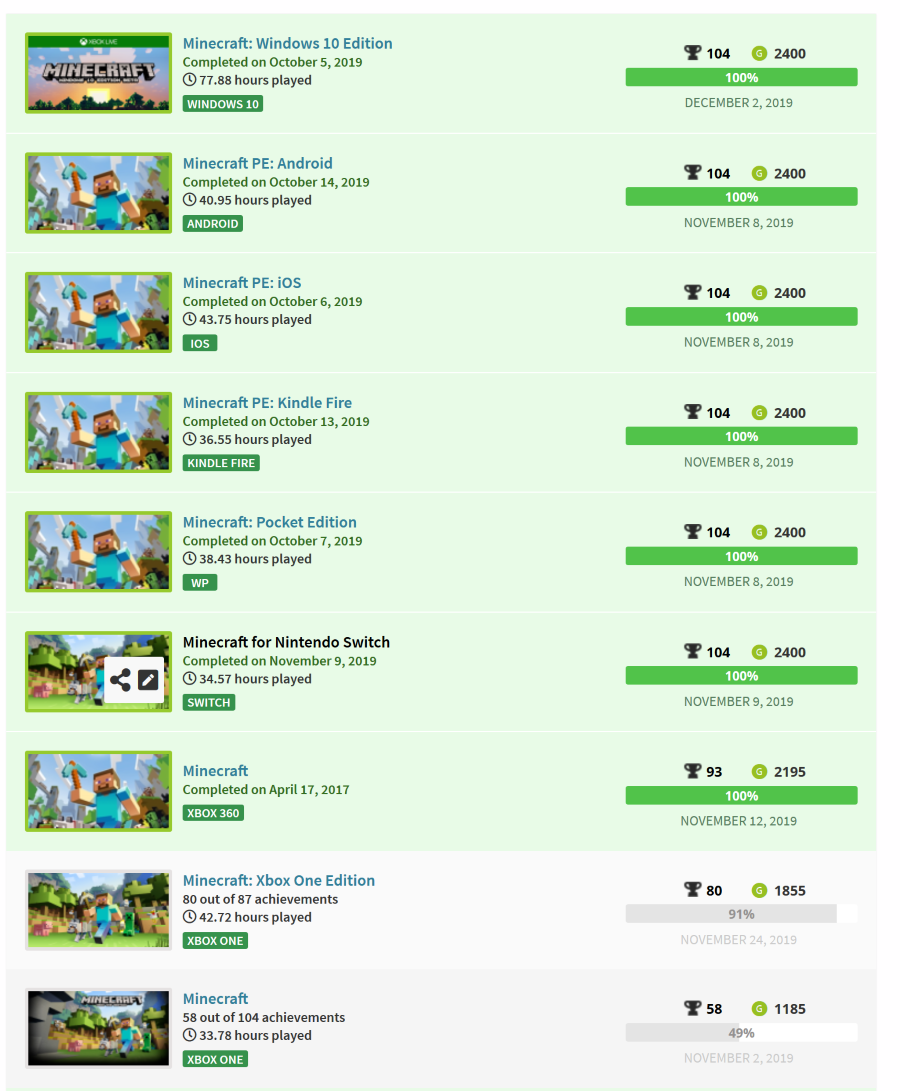Click gamerscore G icon showing 1185
Viewport: 900px width, 1091px height.
tap(759, 1009)
